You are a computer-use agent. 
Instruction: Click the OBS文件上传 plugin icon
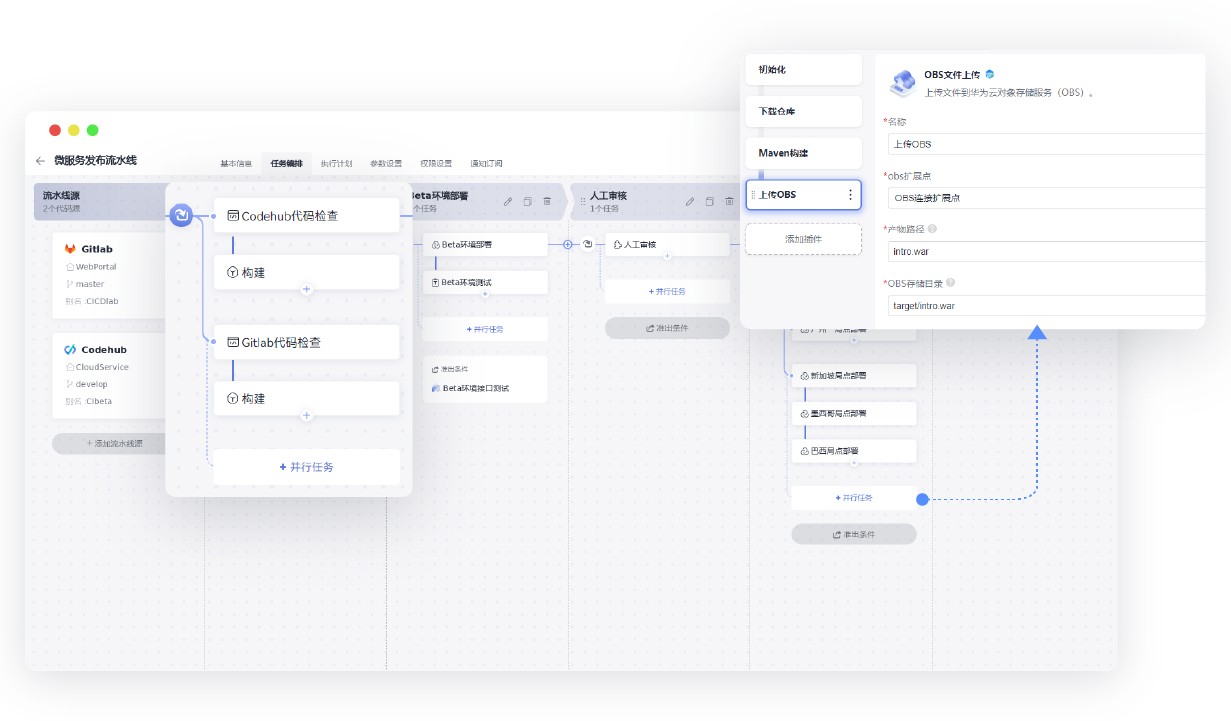(x=903, y=83)
